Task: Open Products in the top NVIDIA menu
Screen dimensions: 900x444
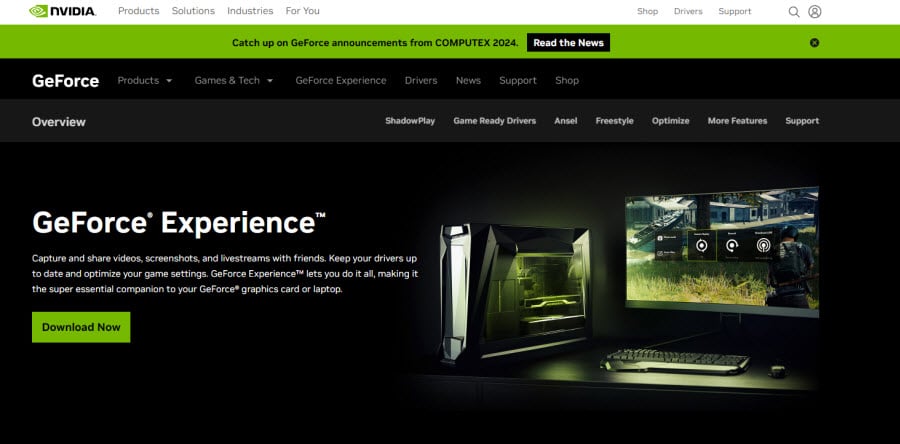Action: 138,11
